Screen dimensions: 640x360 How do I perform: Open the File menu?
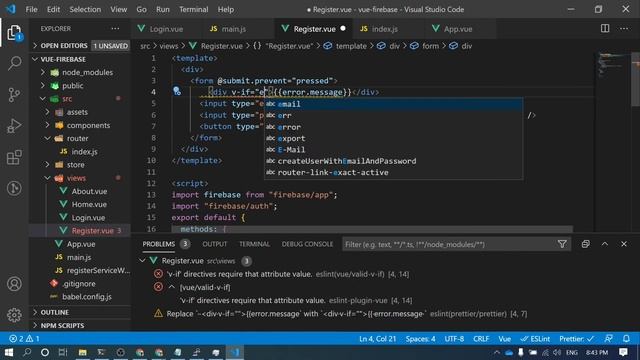coord(31,9)
